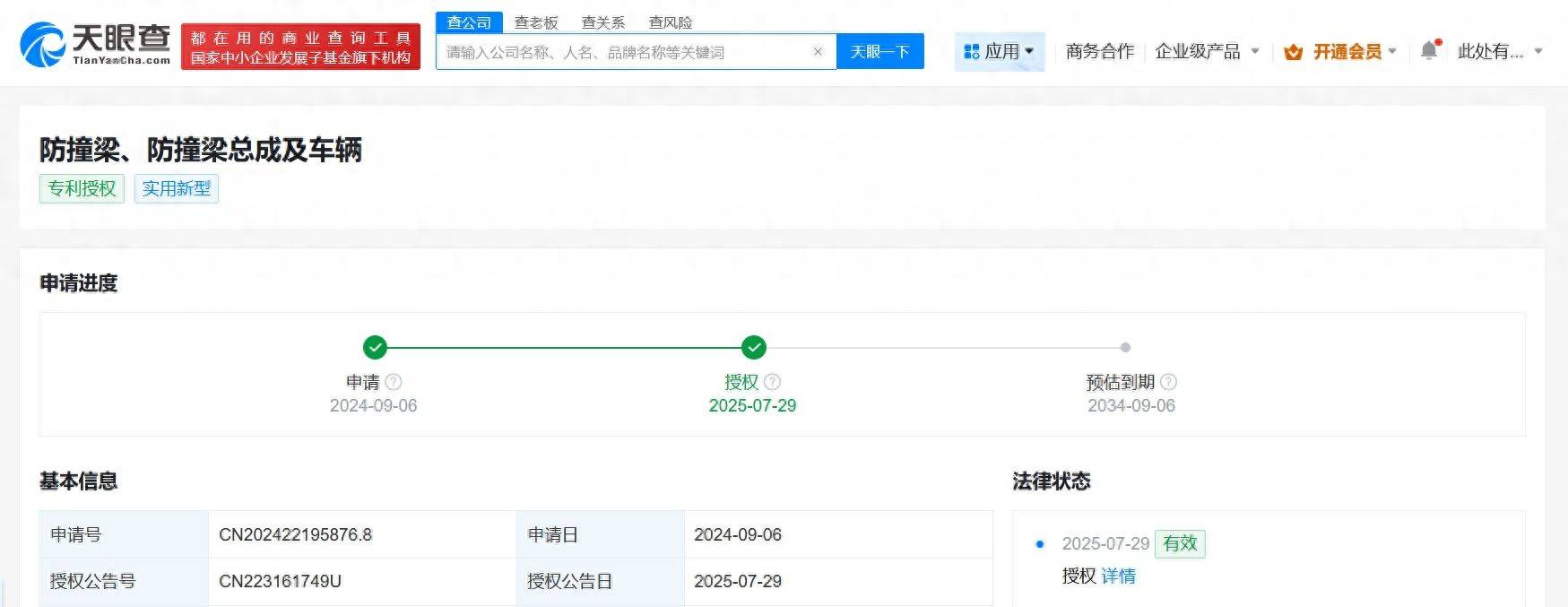Click 申请日 value 2024-09-06 in table
The height and width of the screenshot is (607, 1568).
click(x=738, y=535)
